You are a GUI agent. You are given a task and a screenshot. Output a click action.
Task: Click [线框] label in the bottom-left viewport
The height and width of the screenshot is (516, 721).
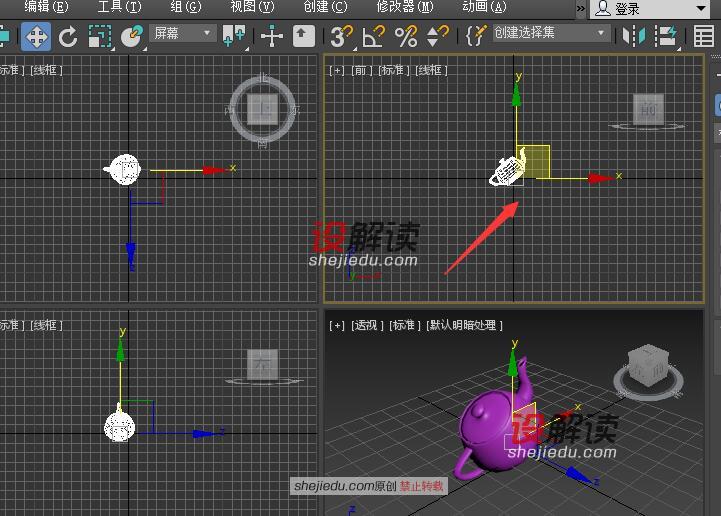46,326
